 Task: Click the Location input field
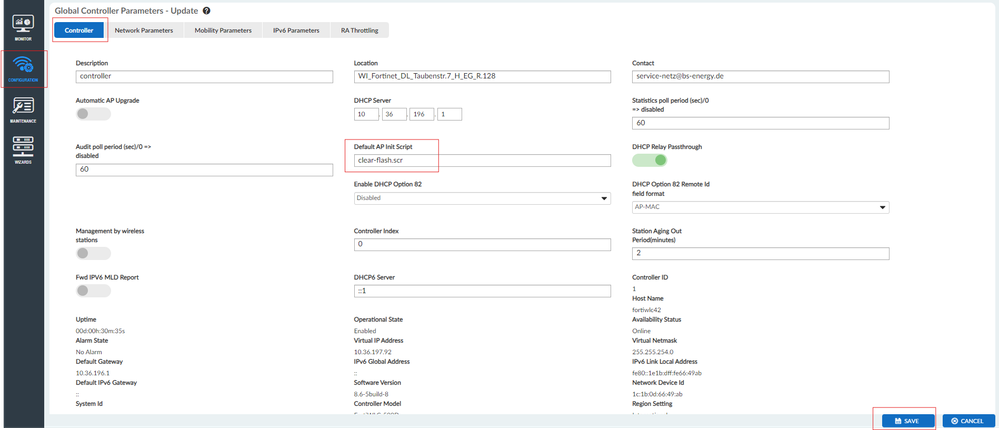[482, 76]
